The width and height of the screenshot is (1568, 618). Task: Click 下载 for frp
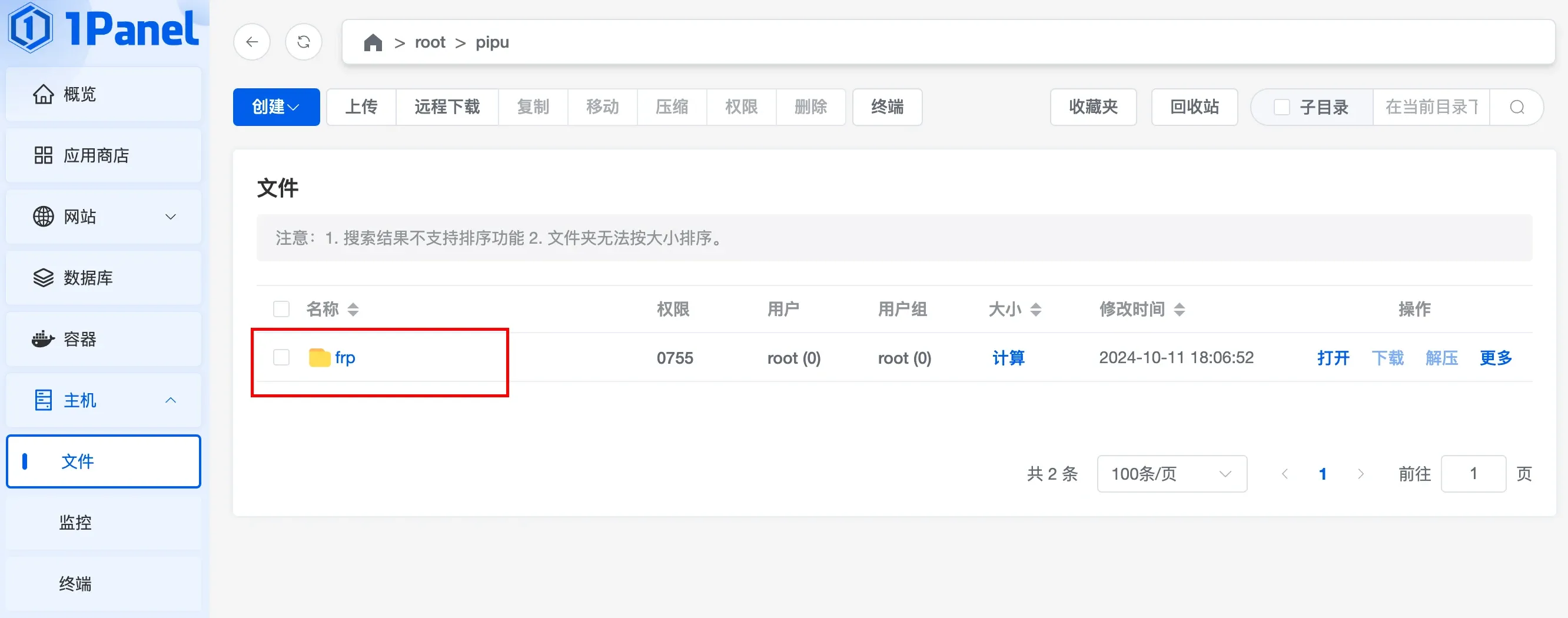[x=1387, y=357]
